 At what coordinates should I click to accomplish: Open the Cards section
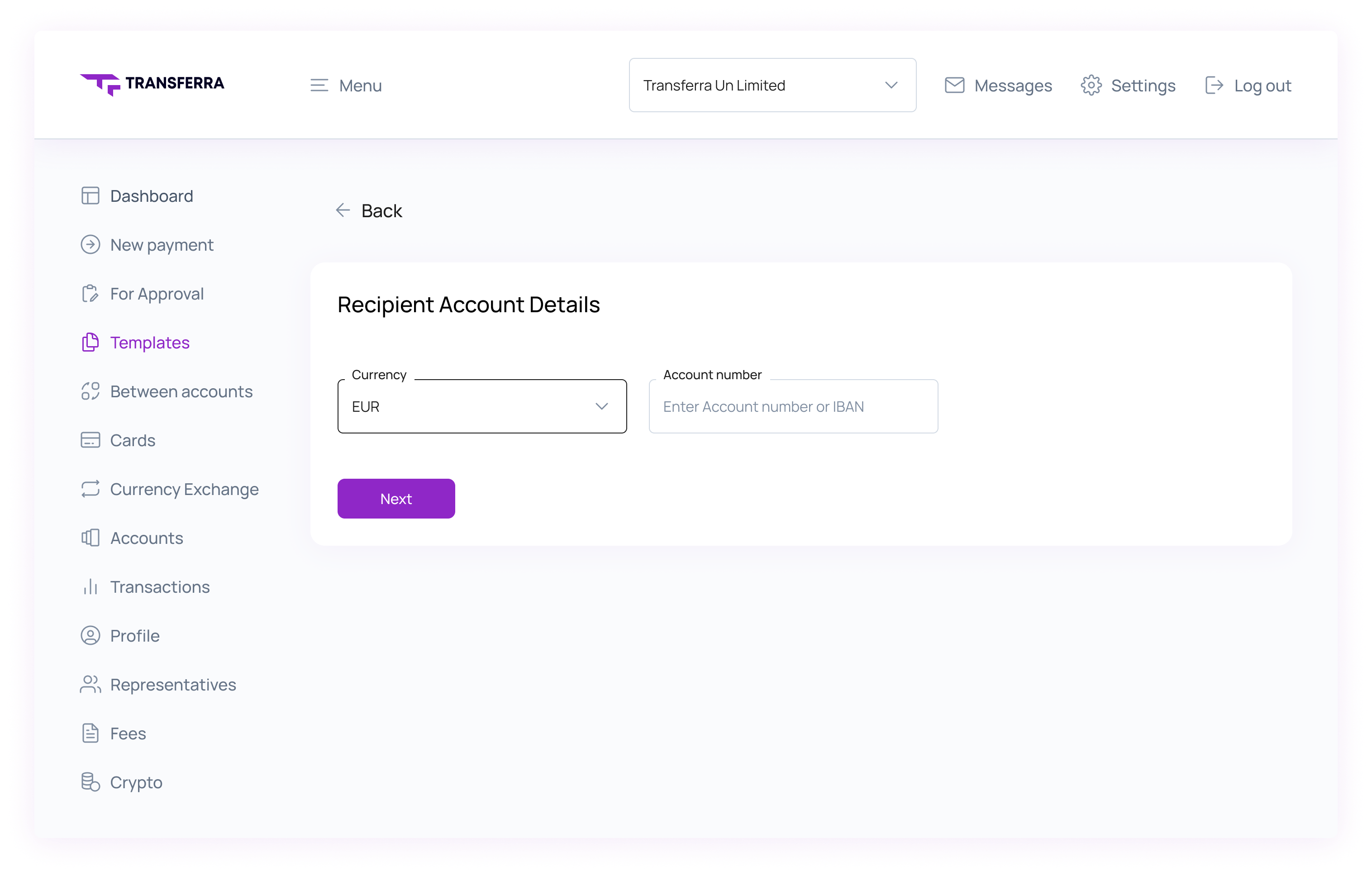[118, 440]
